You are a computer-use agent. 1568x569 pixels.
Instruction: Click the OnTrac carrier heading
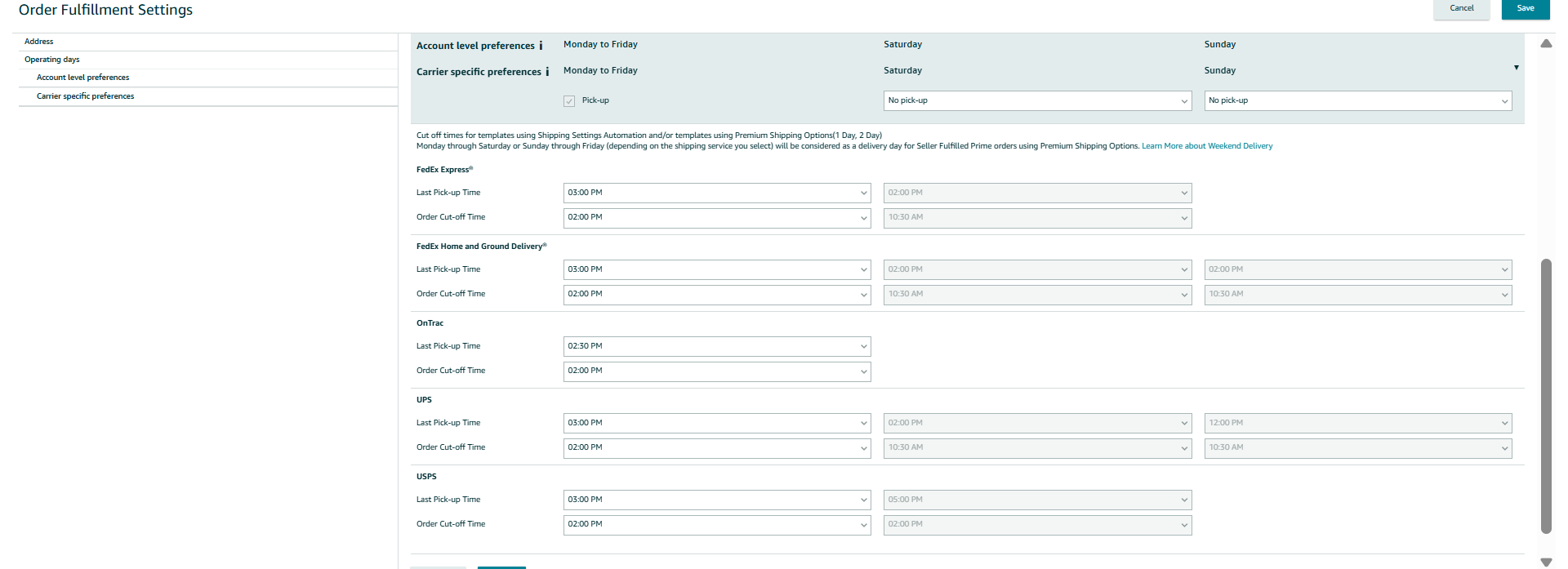[x=430, y=323]
